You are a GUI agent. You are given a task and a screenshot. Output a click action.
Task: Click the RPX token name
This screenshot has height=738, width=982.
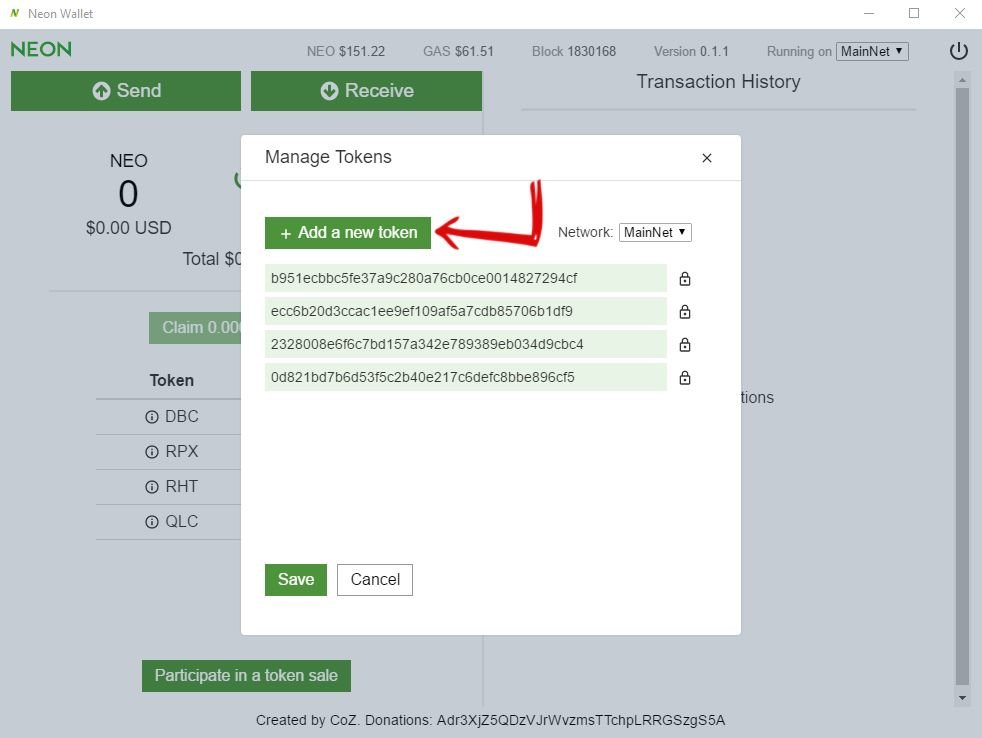click(x=182, y=452)
